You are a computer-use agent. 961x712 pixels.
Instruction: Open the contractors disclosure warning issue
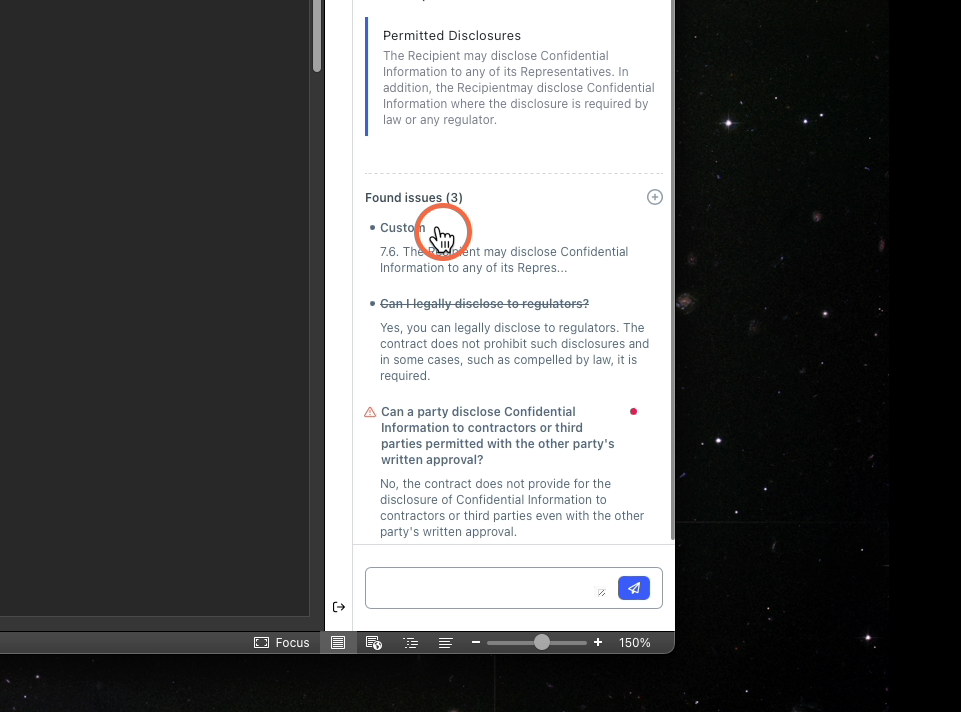click(x=498, y=436)
